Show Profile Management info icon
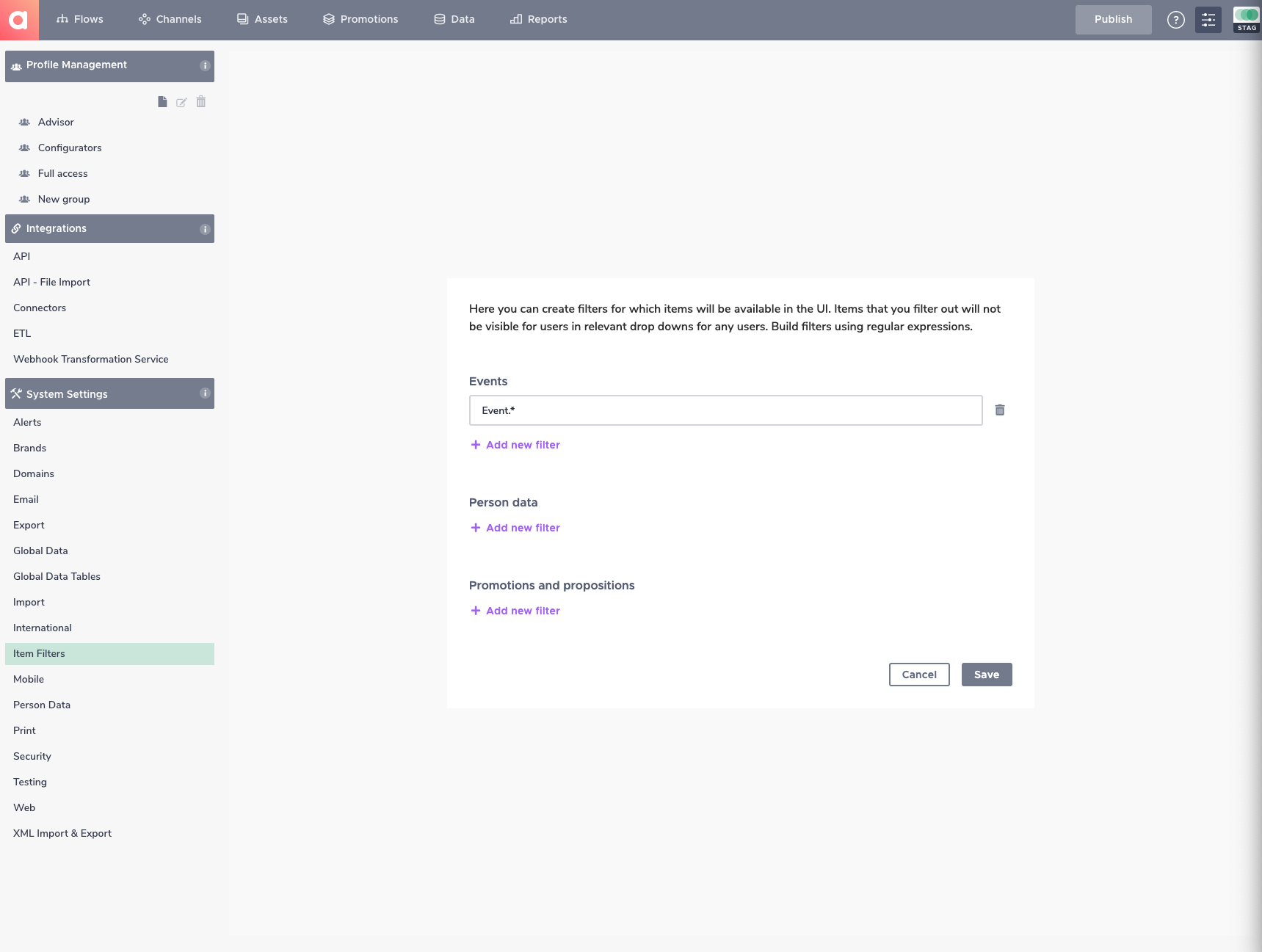 click(205, 65)
